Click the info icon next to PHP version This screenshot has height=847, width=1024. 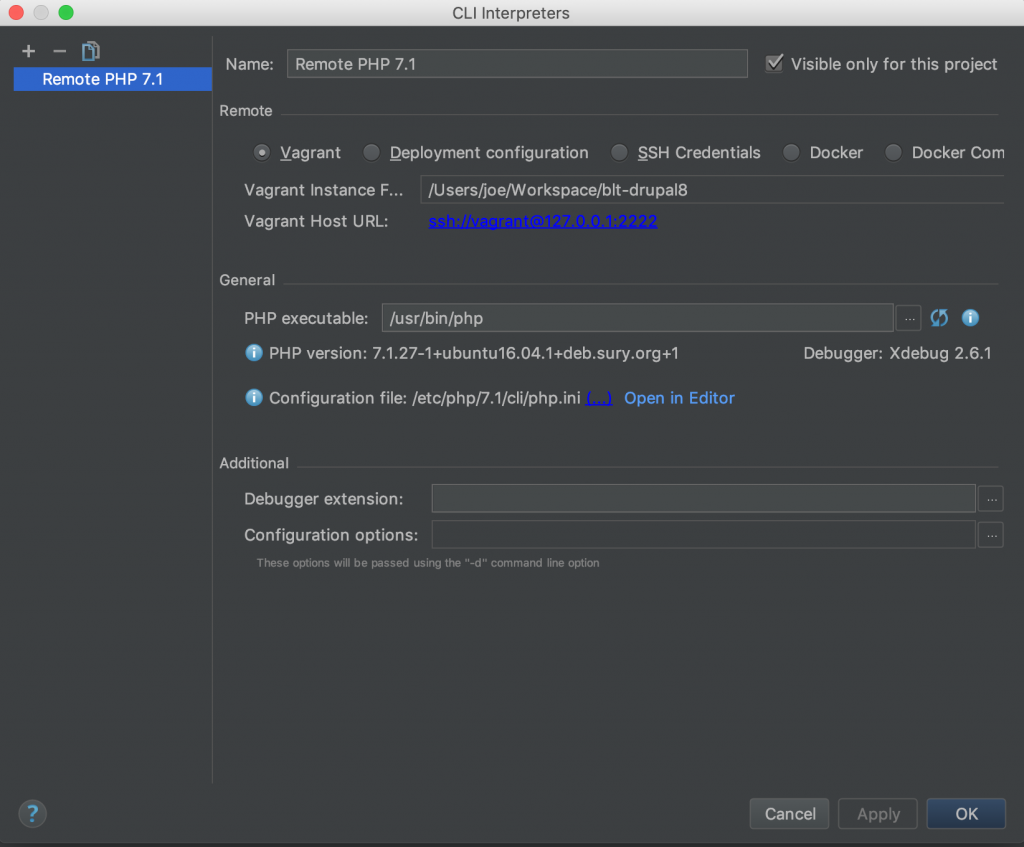(253, 353)
